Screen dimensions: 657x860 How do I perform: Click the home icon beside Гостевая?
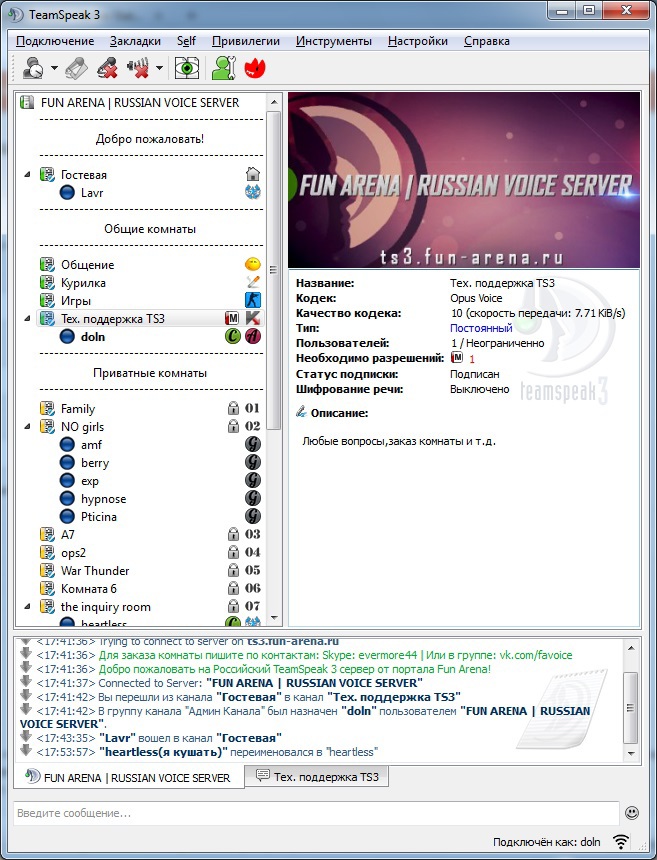pyautogui.click(x=252, y=174)
